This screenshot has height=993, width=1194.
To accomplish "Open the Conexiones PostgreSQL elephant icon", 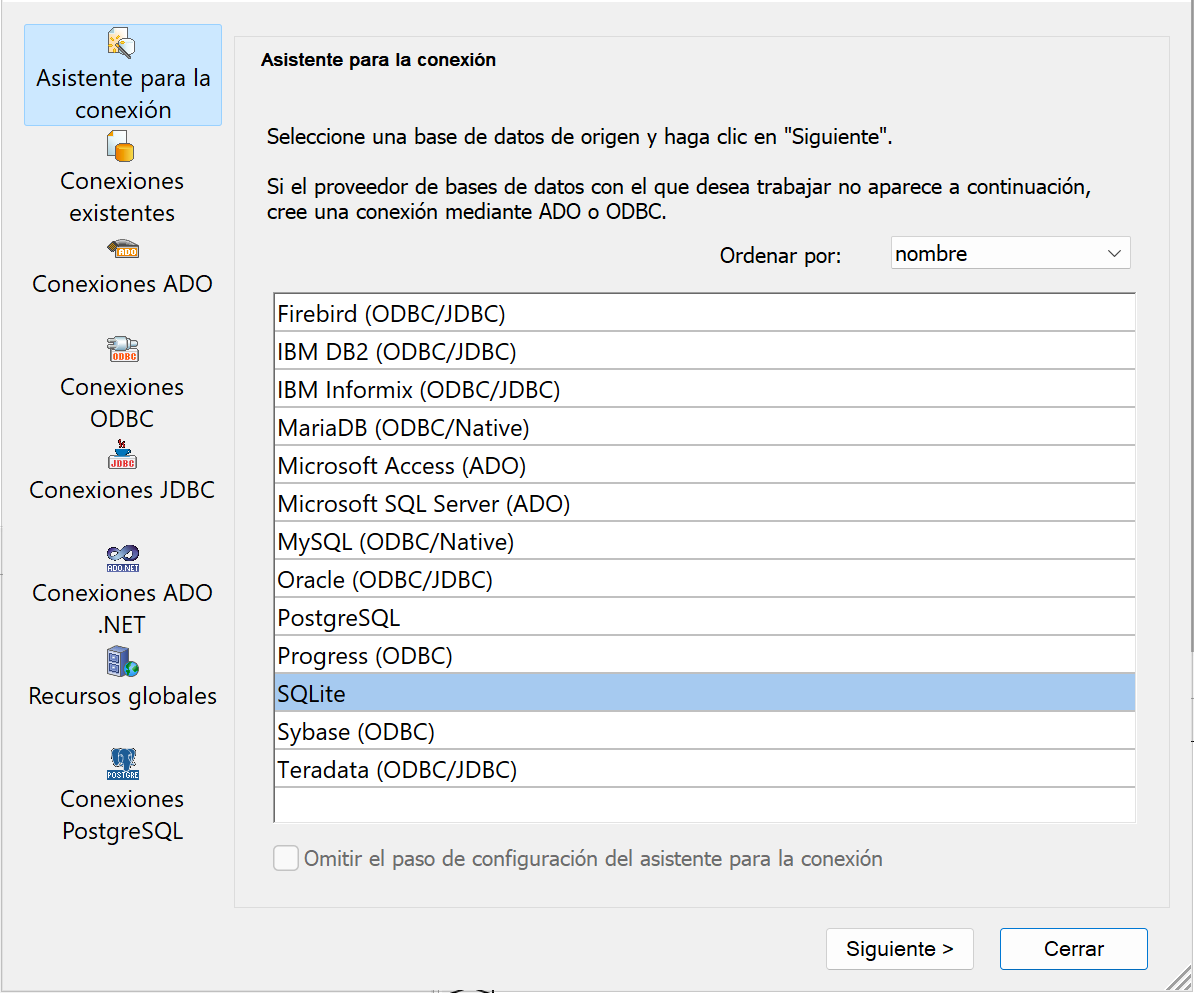I will (x=122, y=764).
